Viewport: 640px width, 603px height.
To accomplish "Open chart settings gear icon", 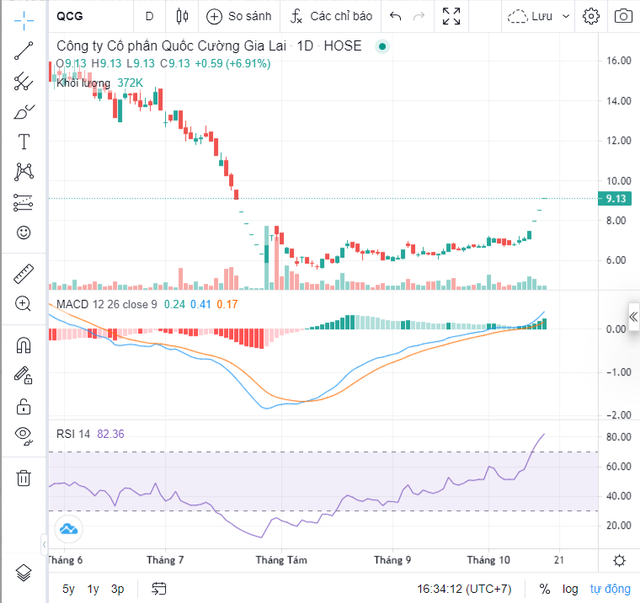I will pos(592,16).
